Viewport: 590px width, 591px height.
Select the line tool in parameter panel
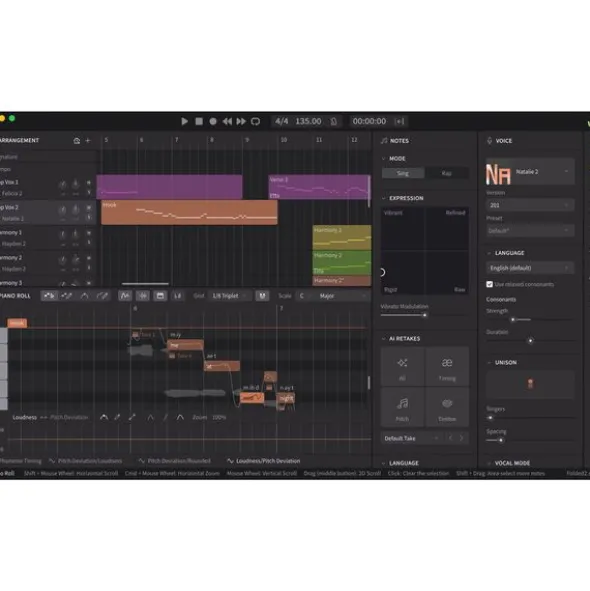pyautogui.click(x=132, y=417)
